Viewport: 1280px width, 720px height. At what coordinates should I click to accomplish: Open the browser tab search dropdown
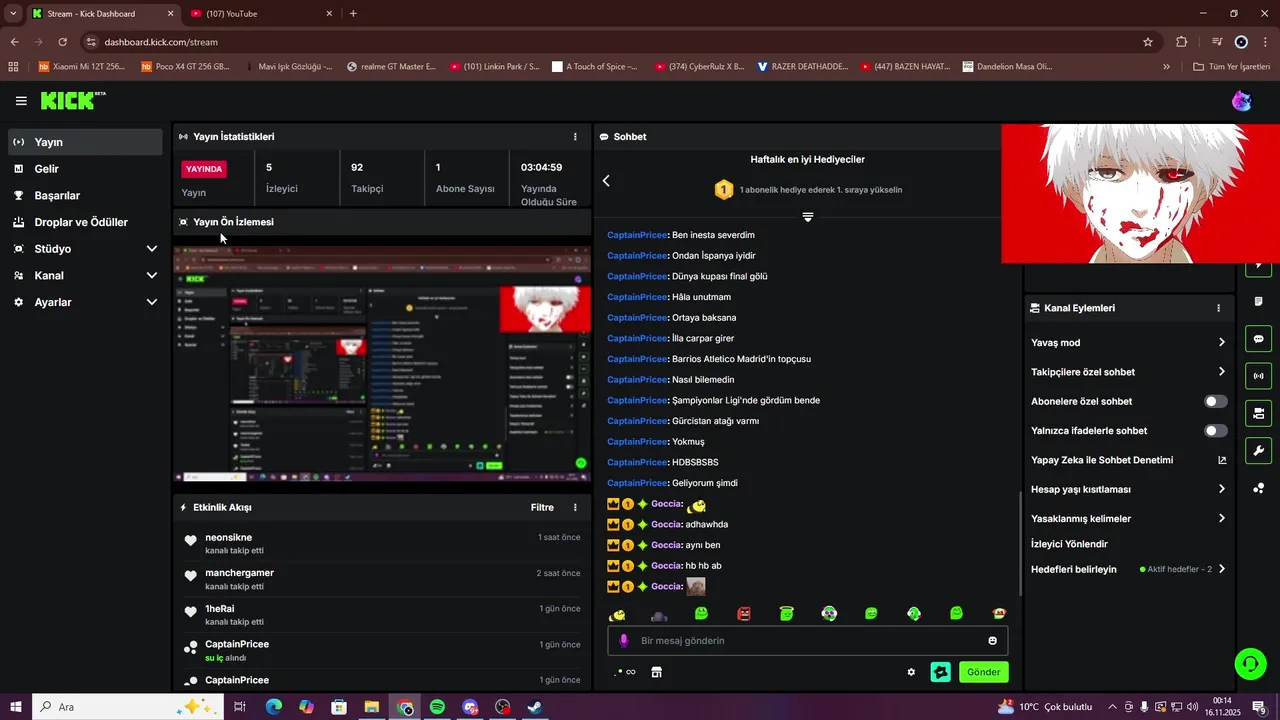coord(13,14)
